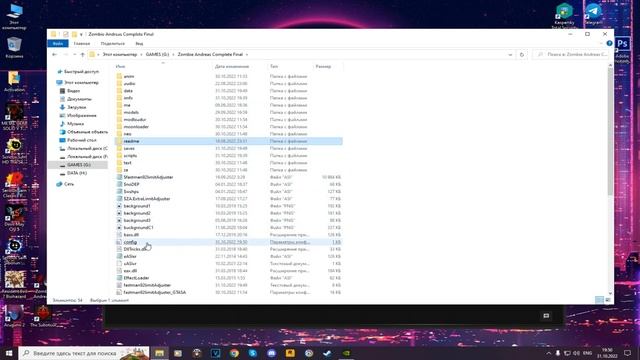Select the models folder
The height and width of the screenshot is (360, 640).
click(x=131, y=112)
